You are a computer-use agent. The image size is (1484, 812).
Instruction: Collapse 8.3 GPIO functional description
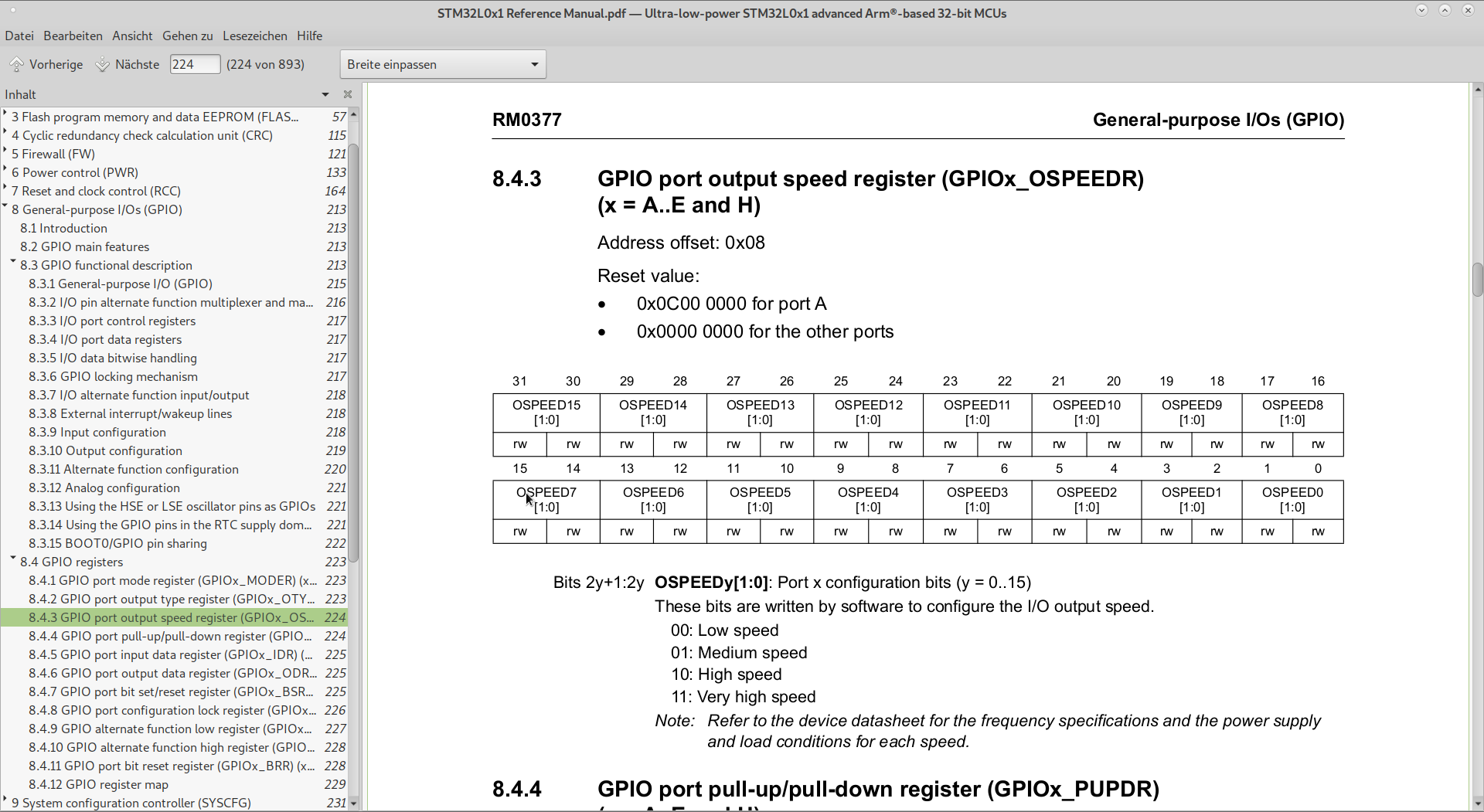pos(13,262)
